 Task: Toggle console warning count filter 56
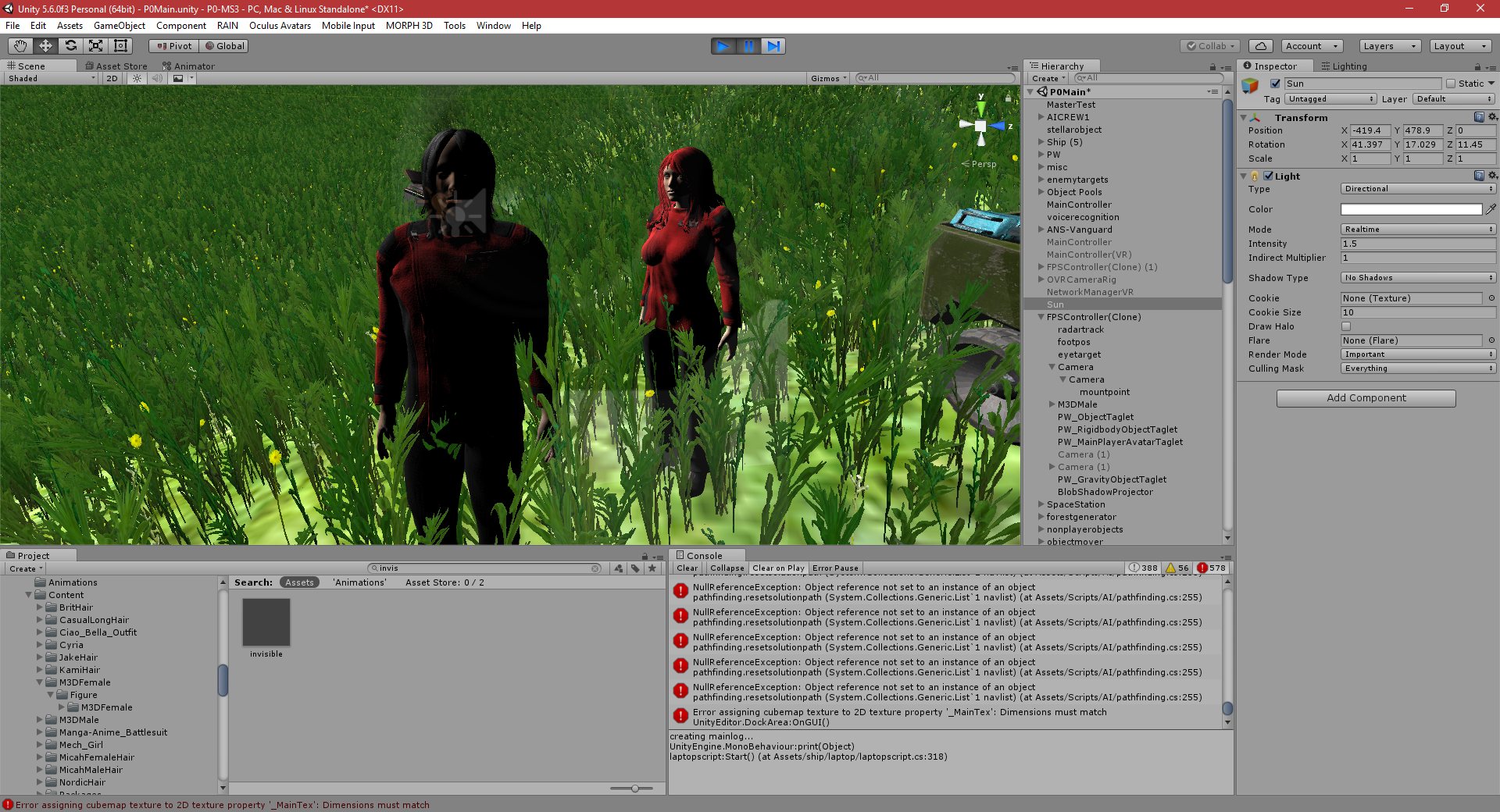point(1178,568)
